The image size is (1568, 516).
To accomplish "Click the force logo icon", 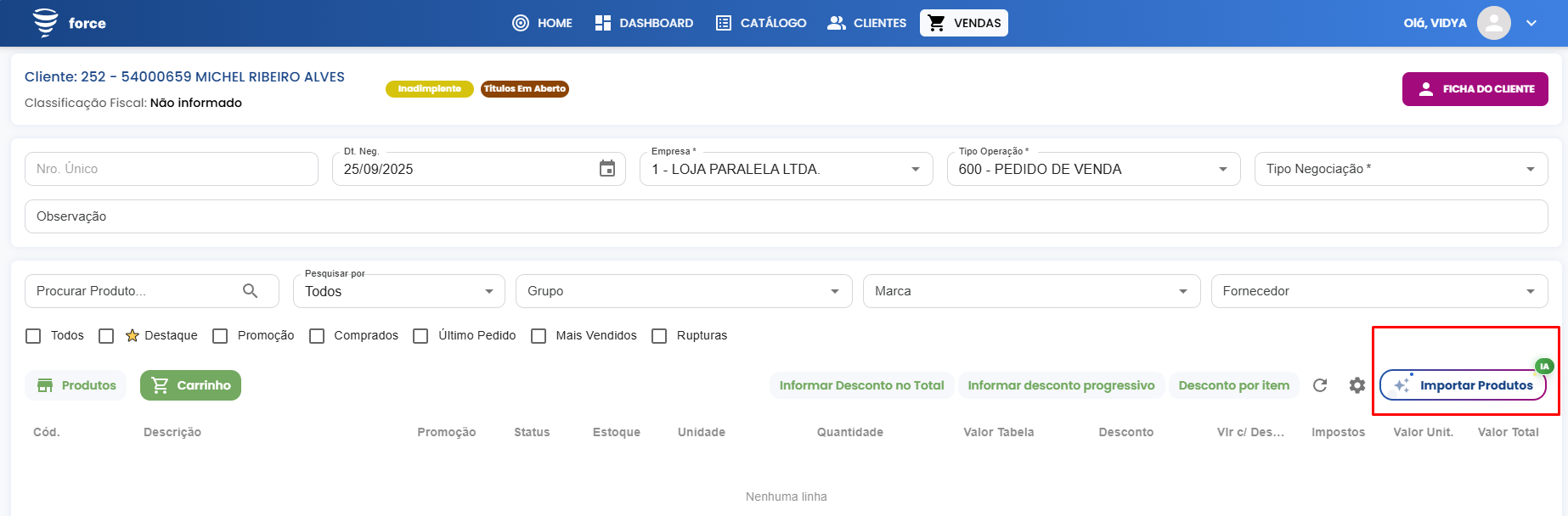I will [x=46, y=23].
